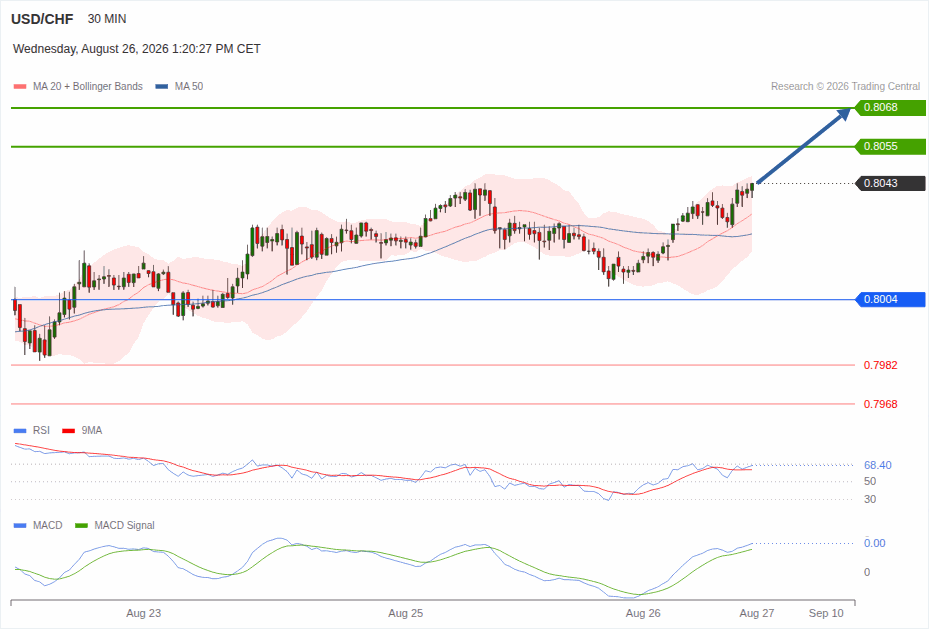Click the 0.8043 current price tag
Image resolution: width=929 pixels, height=629 pixels.
[x=890, y=184]
